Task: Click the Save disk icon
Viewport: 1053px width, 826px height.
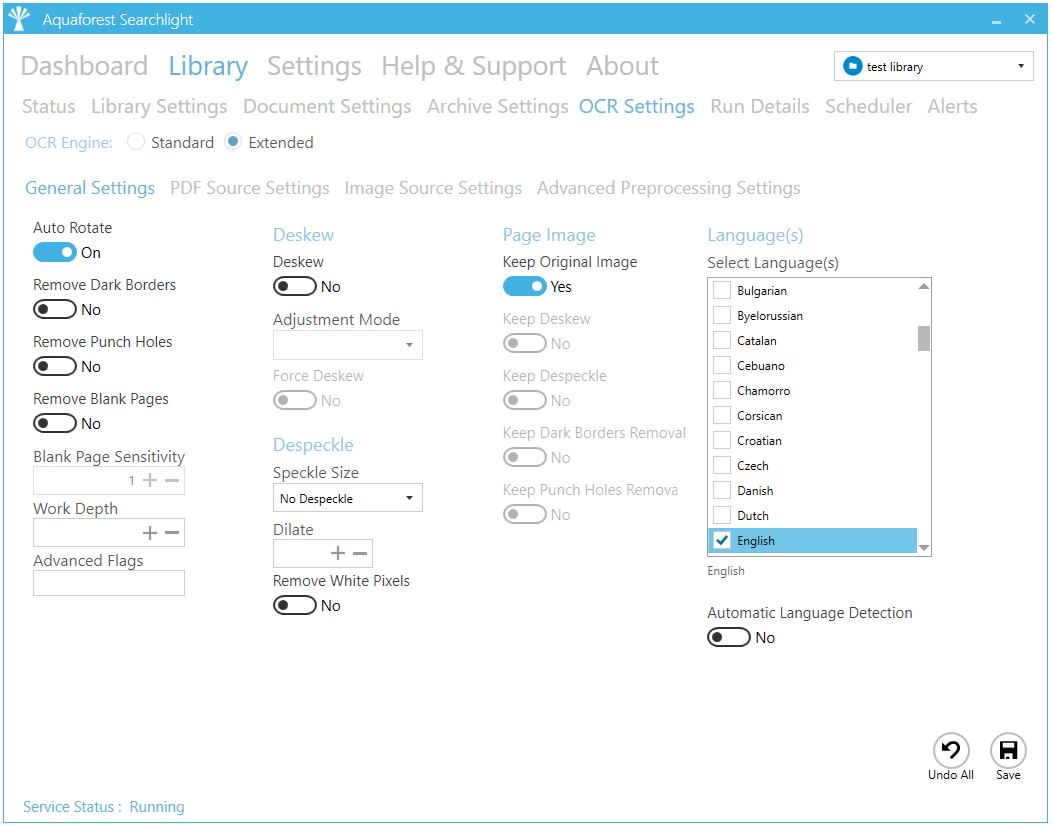Action: 1008,751
